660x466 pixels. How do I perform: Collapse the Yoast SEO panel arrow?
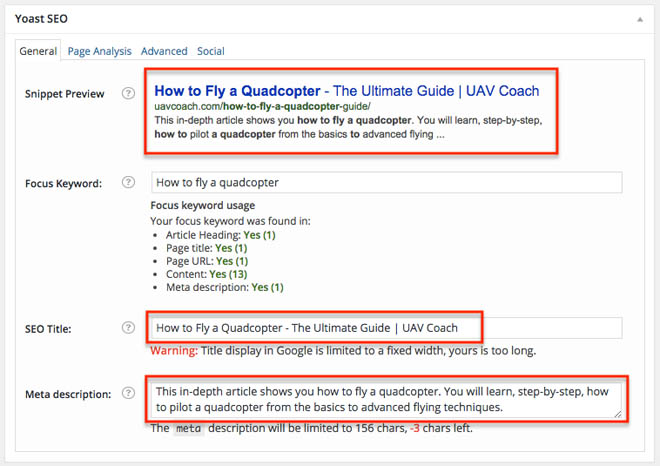[640, 19]
